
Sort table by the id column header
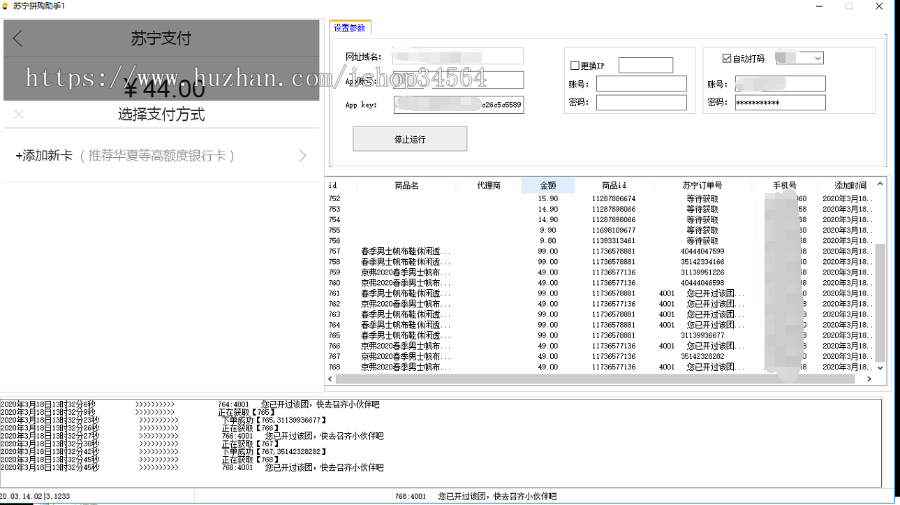[342, 185]
